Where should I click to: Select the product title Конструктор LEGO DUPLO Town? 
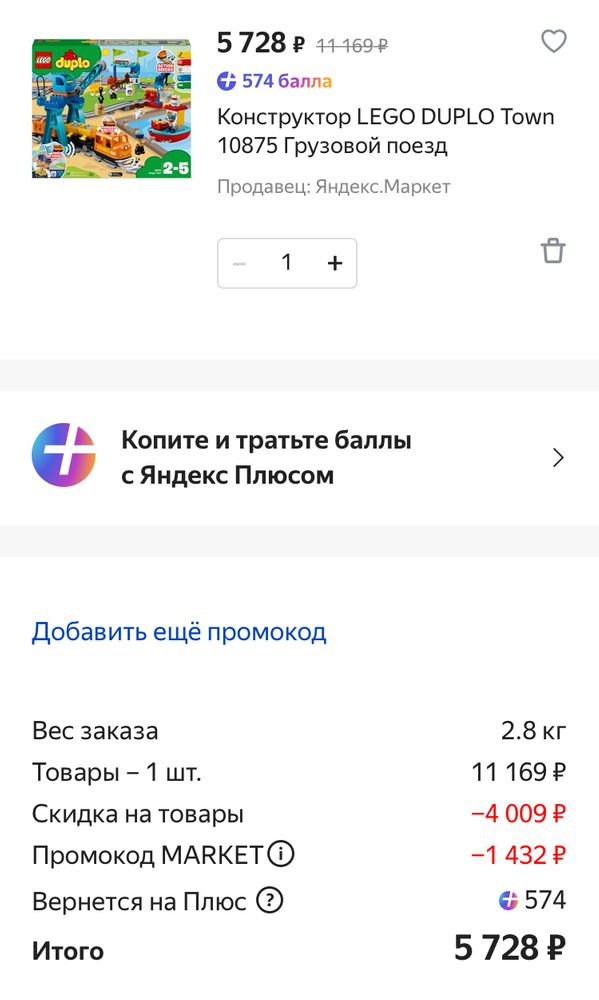pyautogui.click(x=386, y=115)
